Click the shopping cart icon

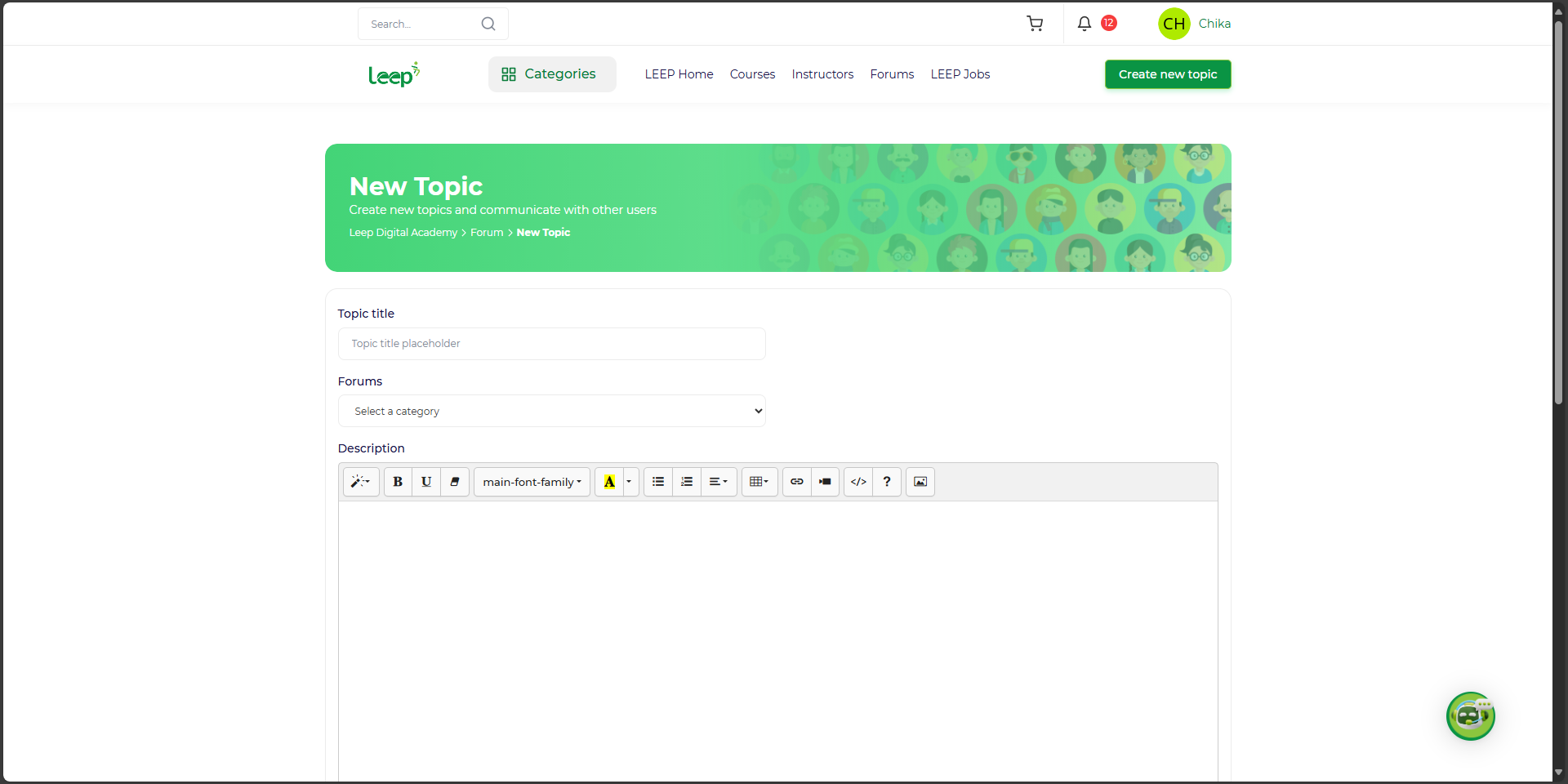click(x=1035, y=24)
